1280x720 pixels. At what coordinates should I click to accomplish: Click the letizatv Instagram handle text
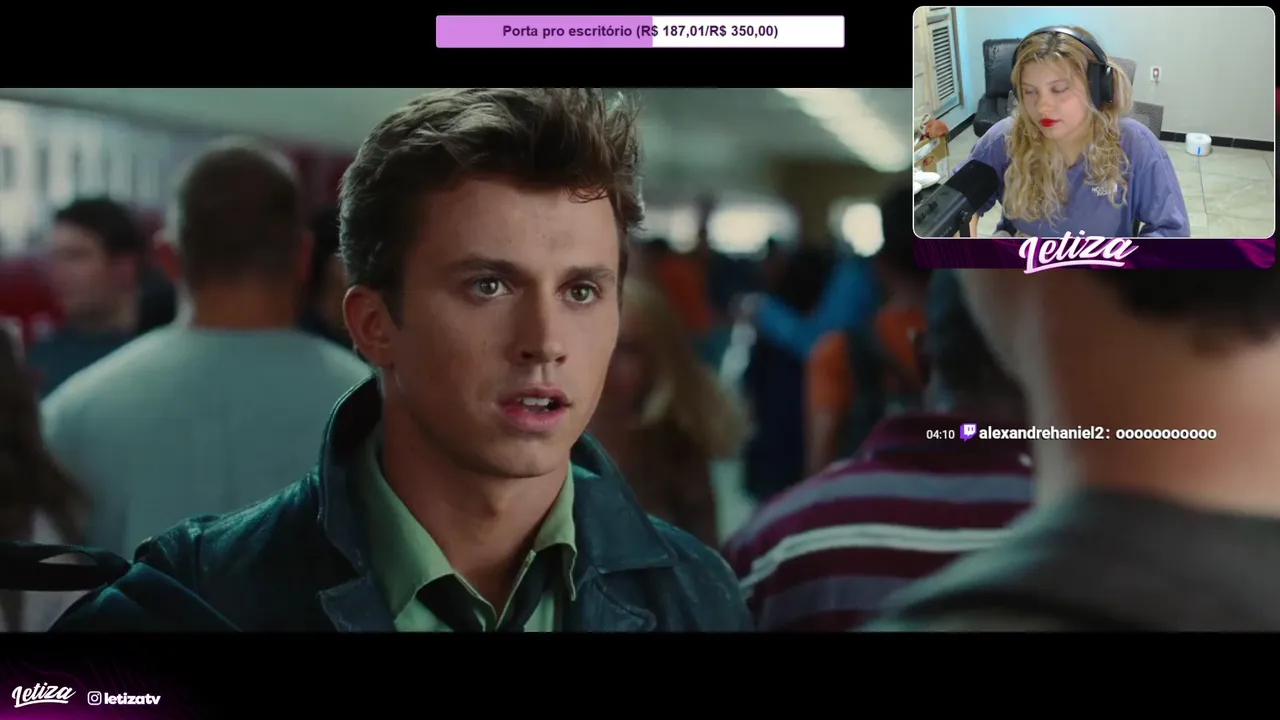point(132,698)
